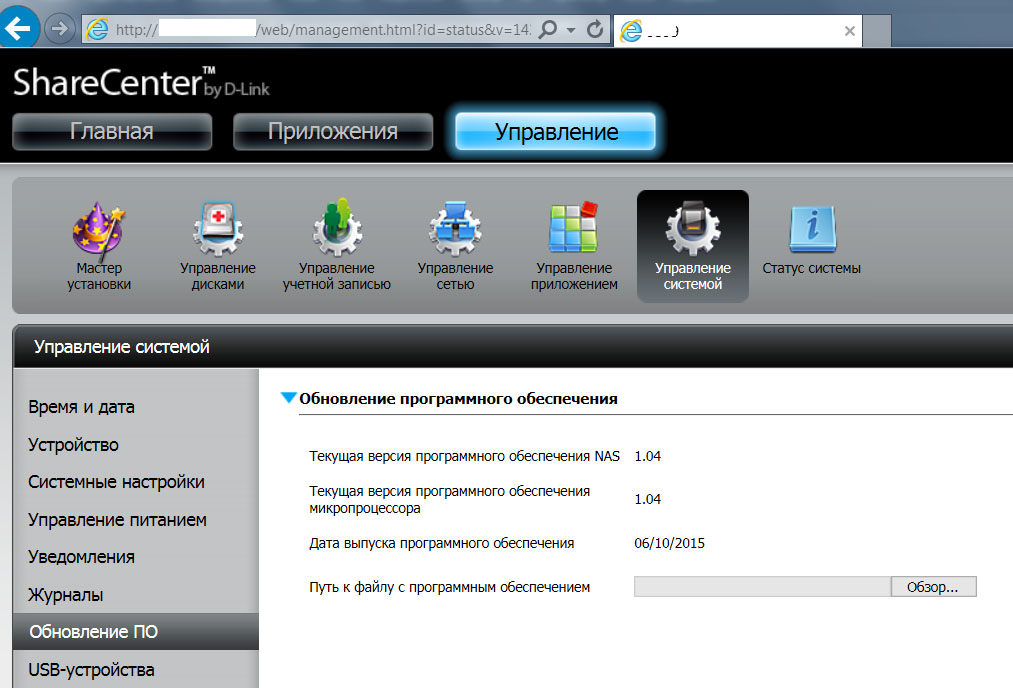
Task: Switch to the Управление tab
Action: coord(556,132)
